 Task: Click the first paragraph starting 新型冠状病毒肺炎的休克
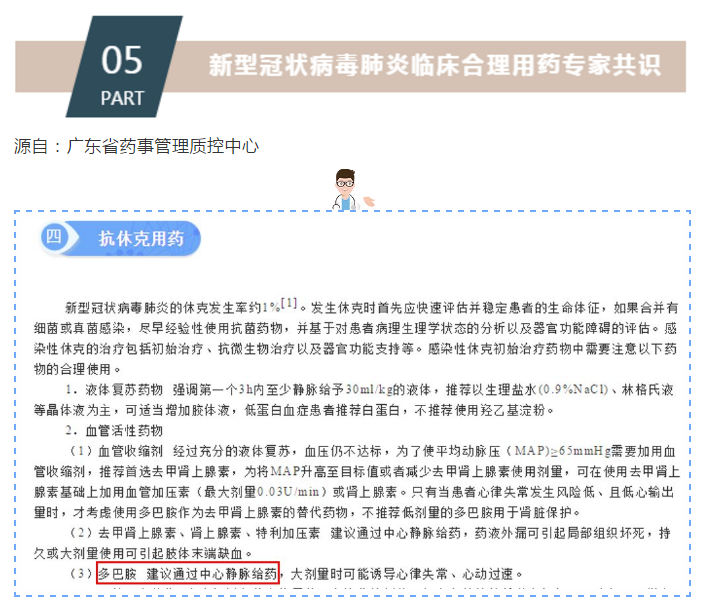(356, 338)
